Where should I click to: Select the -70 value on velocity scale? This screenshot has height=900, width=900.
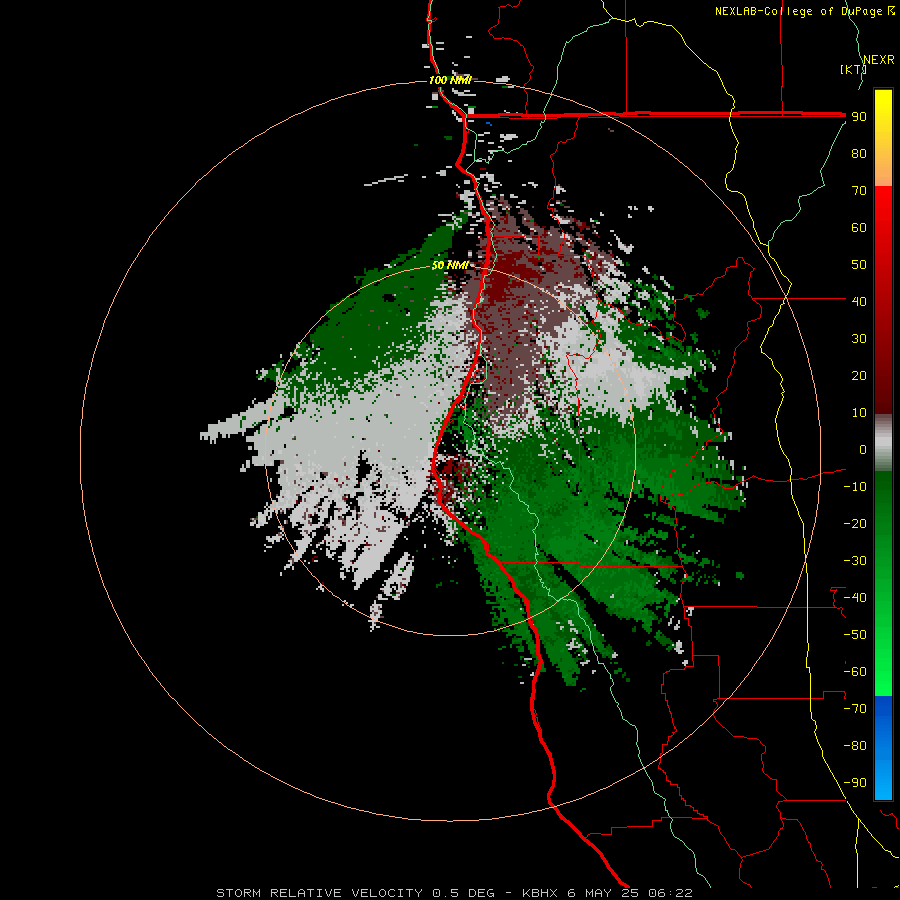click(855, 709)
